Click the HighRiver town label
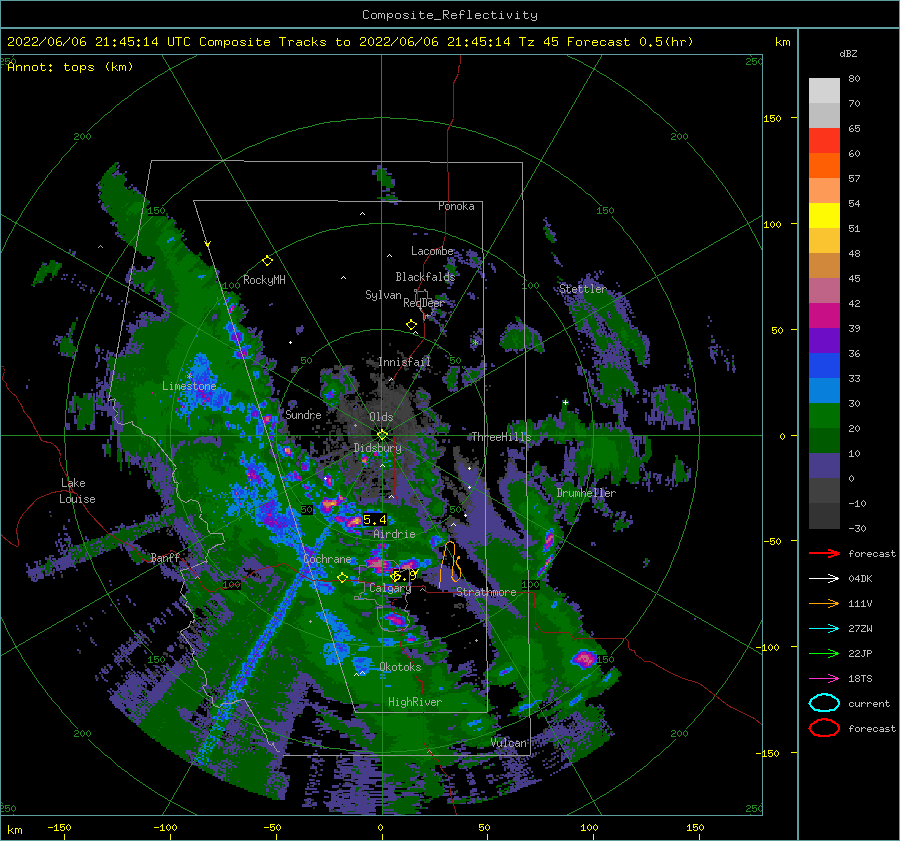The image size is (900, 841). [x=415, y=702]
